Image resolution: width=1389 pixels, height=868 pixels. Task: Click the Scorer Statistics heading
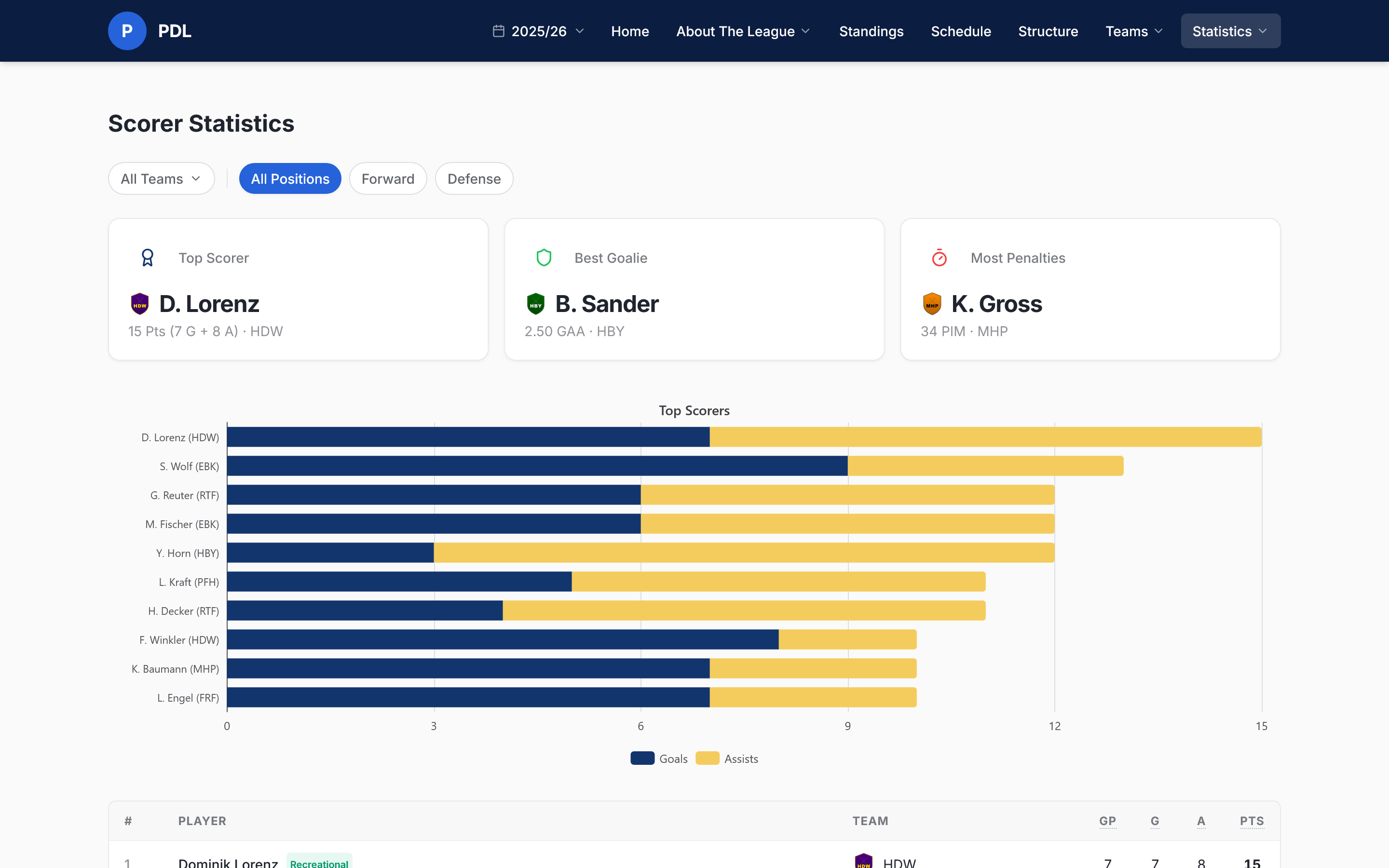point(201,123)
